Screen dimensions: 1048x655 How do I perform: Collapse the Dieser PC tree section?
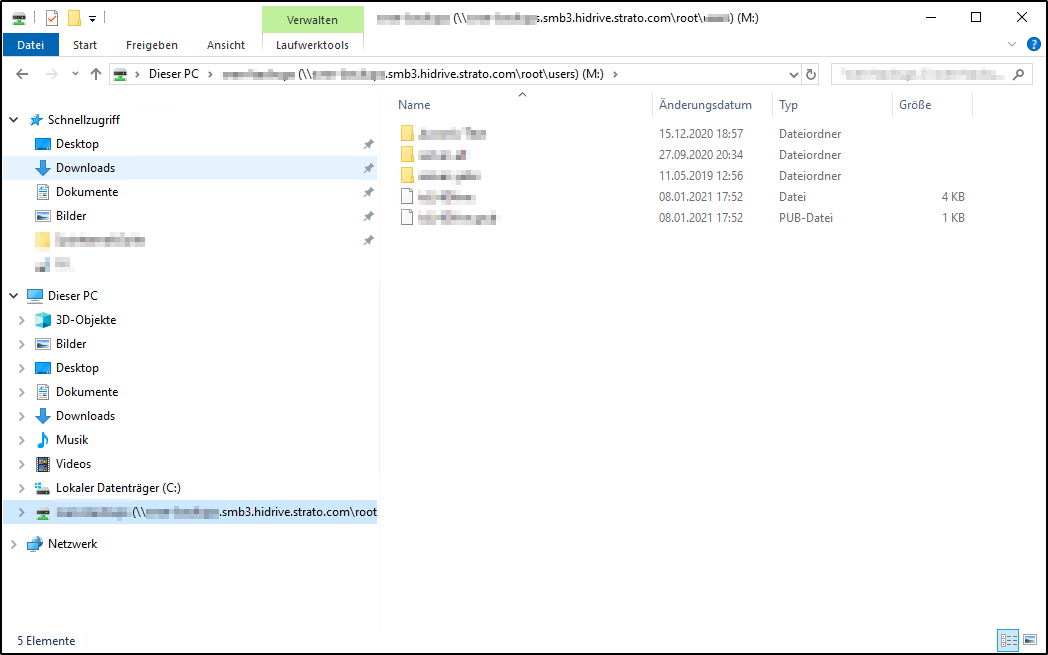[x=14, y=296]
